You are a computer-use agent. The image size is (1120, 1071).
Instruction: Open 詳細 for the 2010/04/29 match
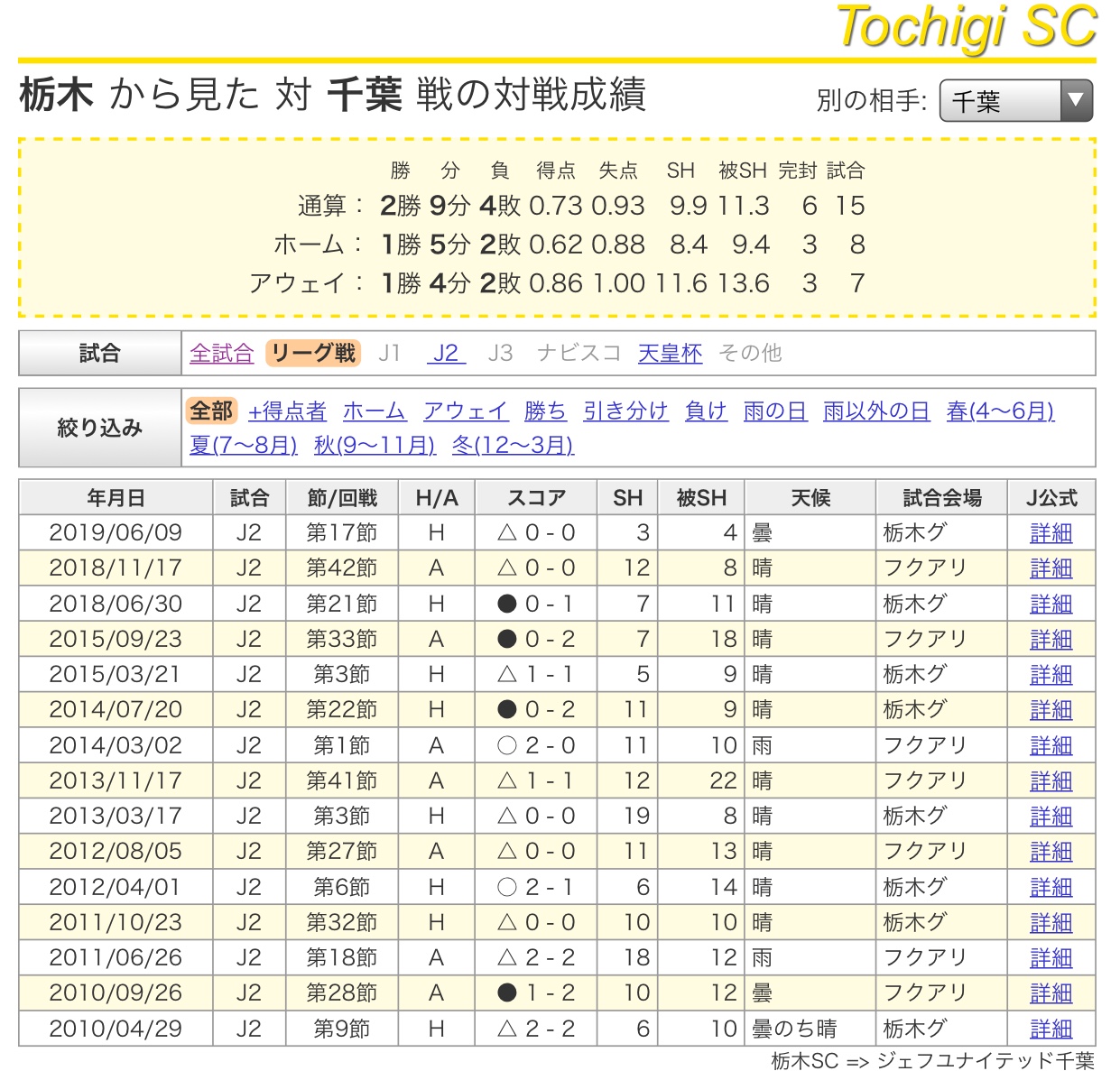(1051, 1029)
